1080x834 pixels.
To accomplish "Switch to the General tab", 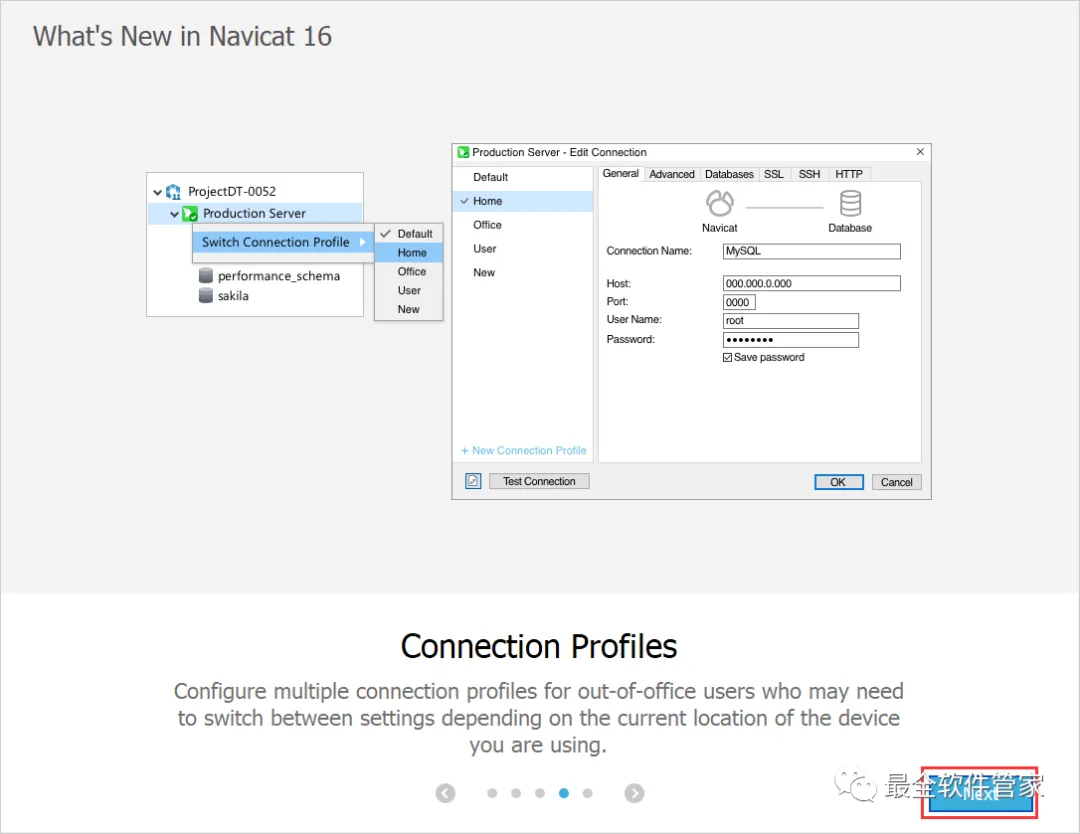I will [x=621, y=174].
